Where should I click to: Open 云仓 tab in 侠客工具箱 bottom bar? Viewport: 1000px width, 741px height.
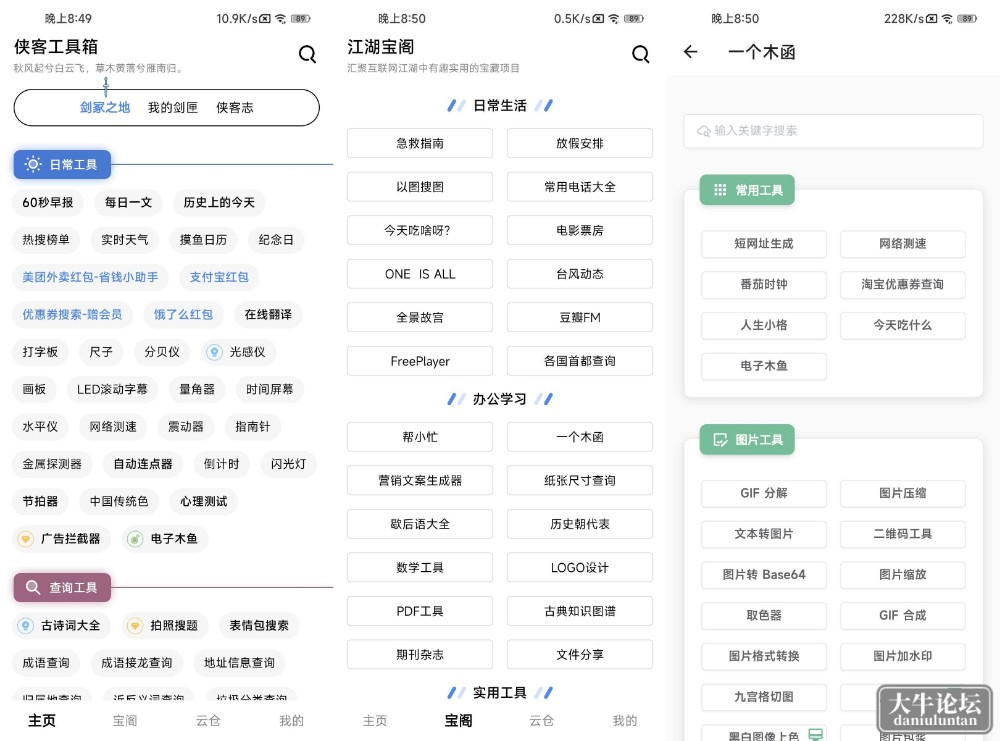coord(208,721)
